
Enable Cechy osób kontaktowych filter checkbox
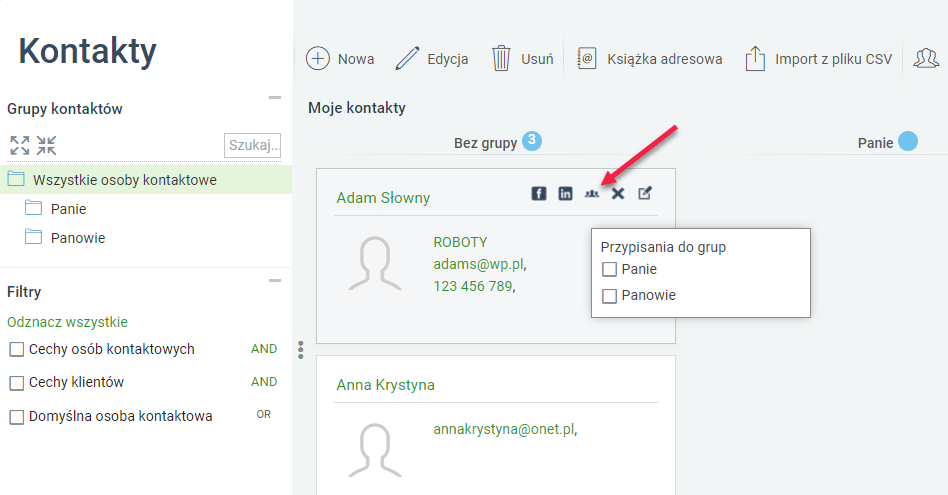[x=16, y=349]
